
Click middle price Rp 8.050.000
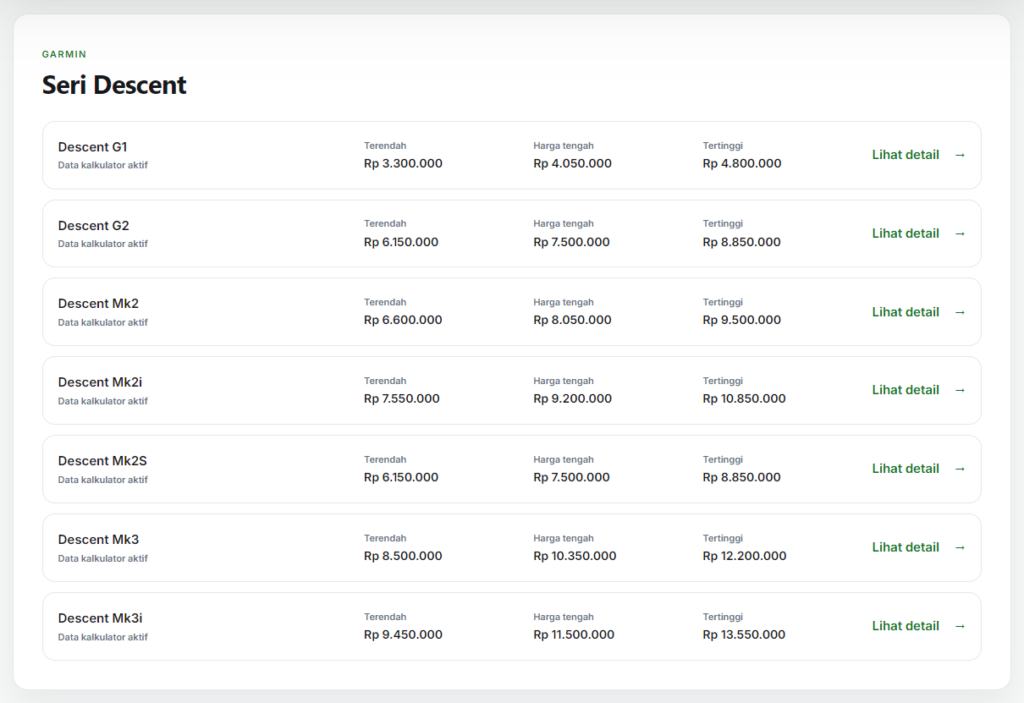572,320
